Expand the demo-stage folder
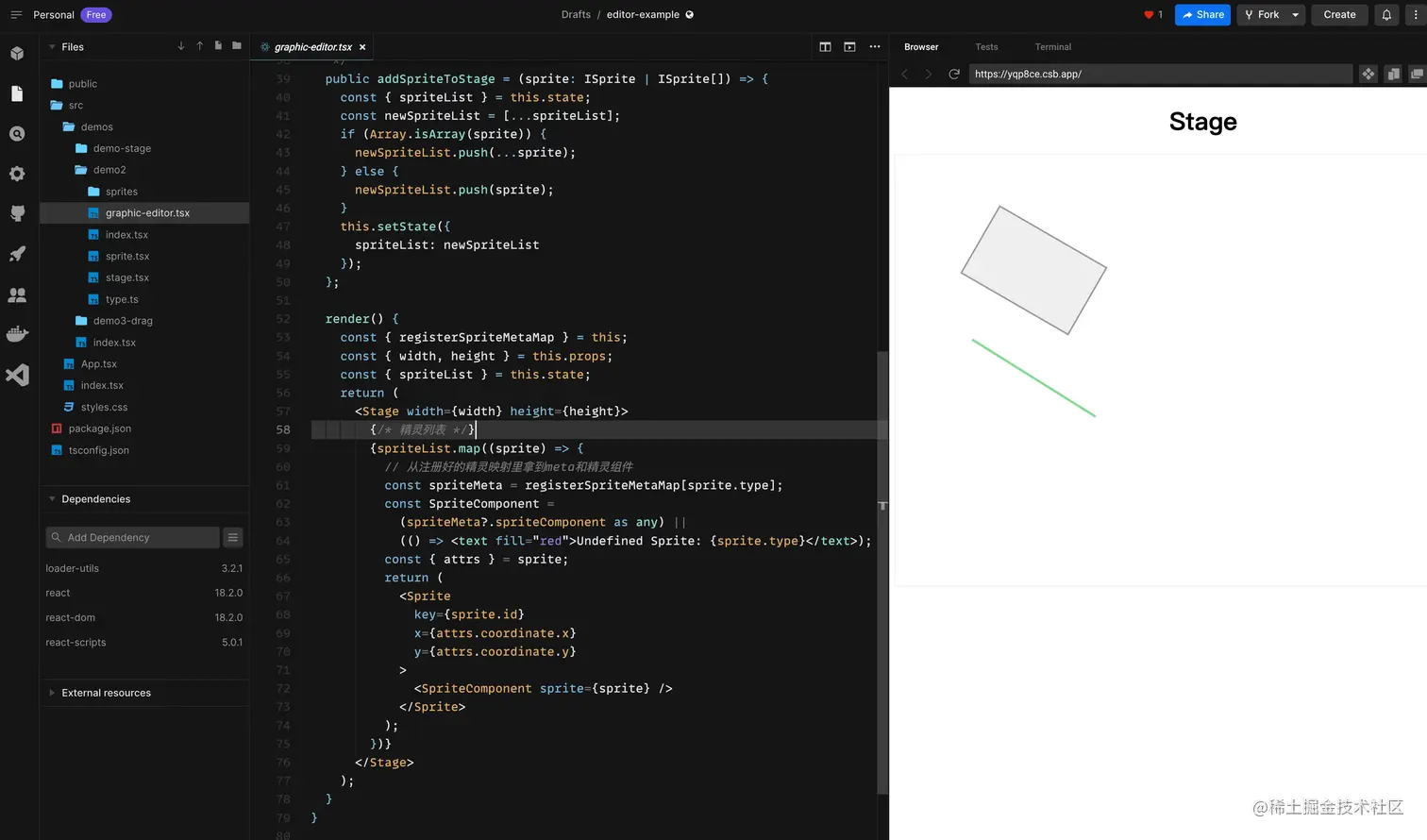 144,148
